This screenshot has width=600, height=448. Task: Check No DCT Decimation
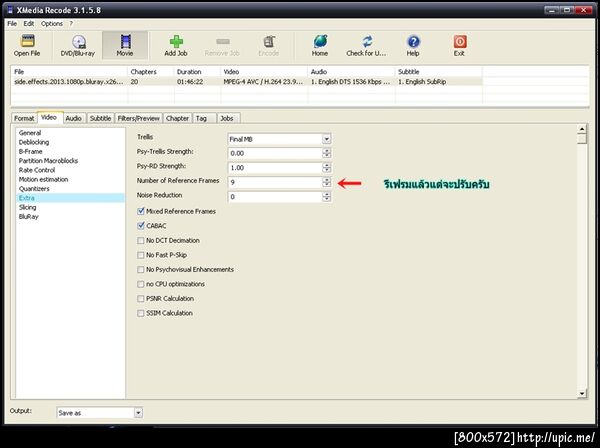141,240
